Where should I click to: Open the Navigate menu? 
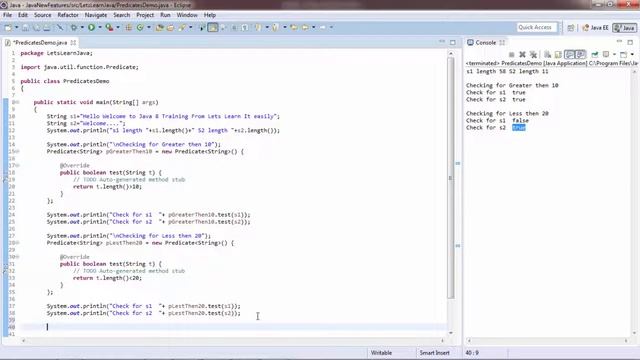click(96, 15)
